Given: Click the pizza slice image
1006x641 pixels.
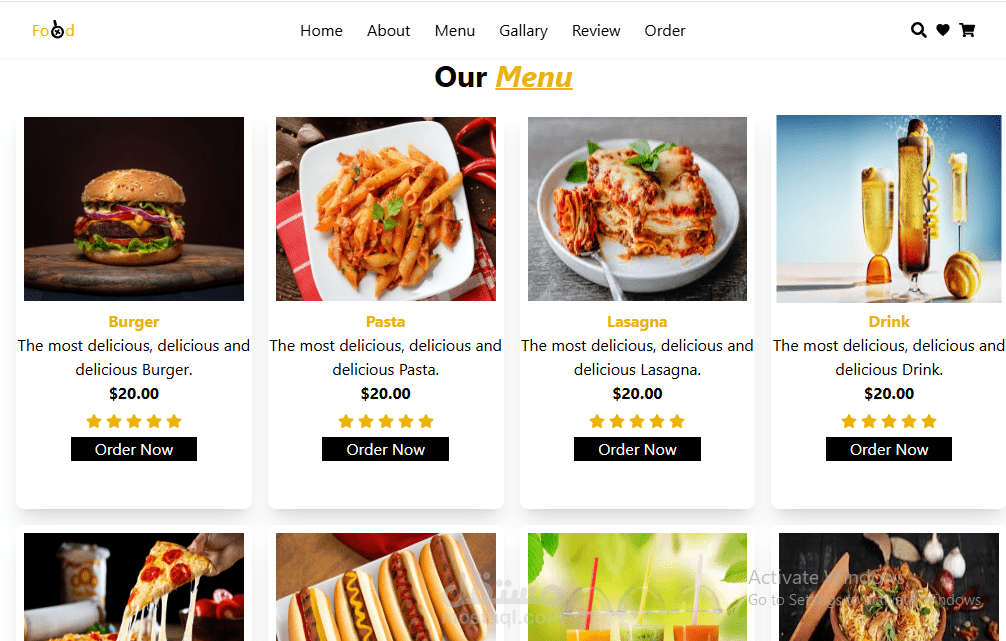Looking at the screenshot, I should point(134,586).
